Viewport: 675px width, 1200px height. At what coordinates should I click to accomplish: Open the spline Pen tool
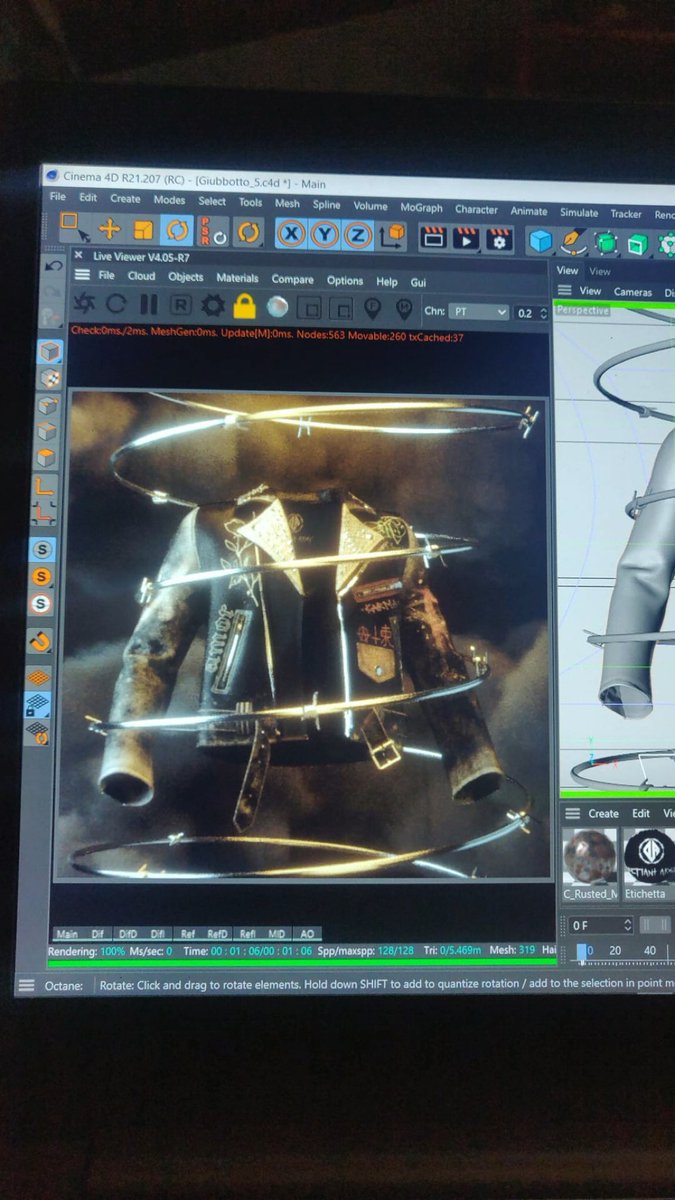(x=573, y=242)
